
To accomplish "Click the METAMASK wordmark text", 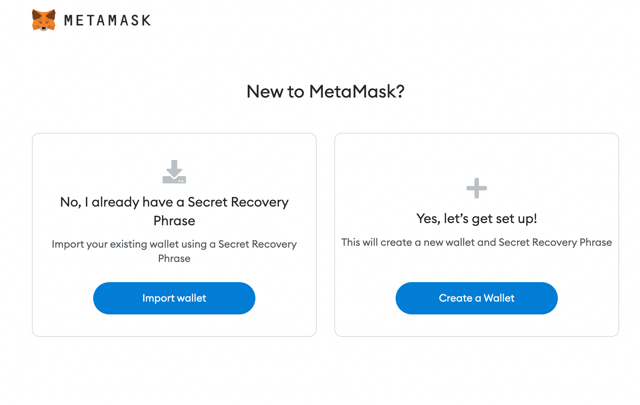I will 107,20.
